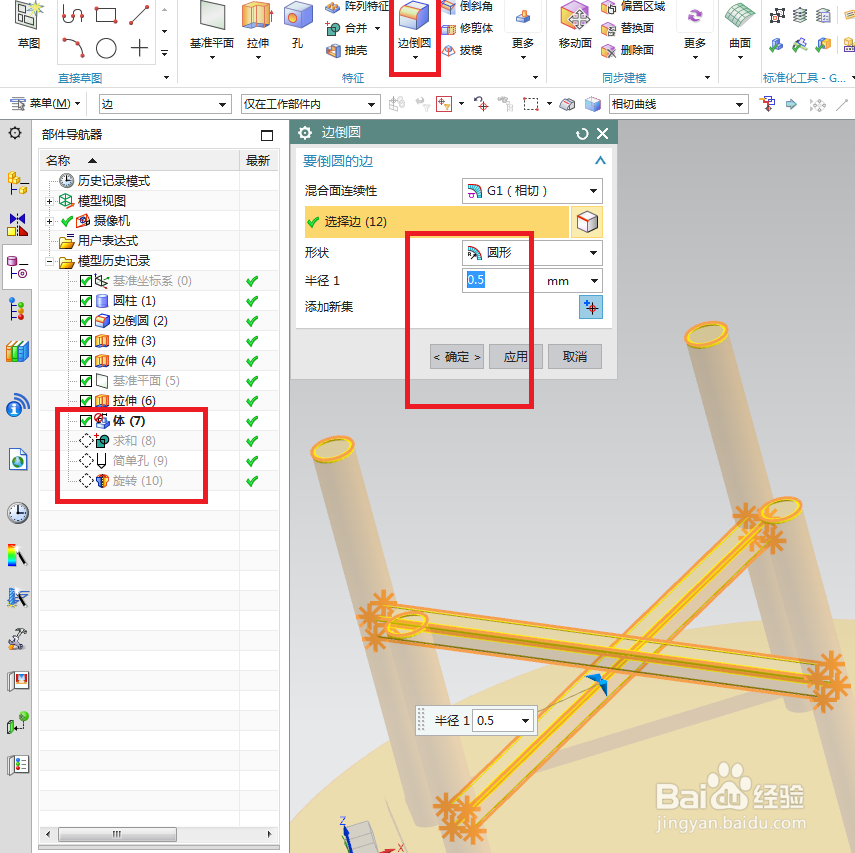
Task: Click the 拔模 draft tool
Action: [462, 50]
